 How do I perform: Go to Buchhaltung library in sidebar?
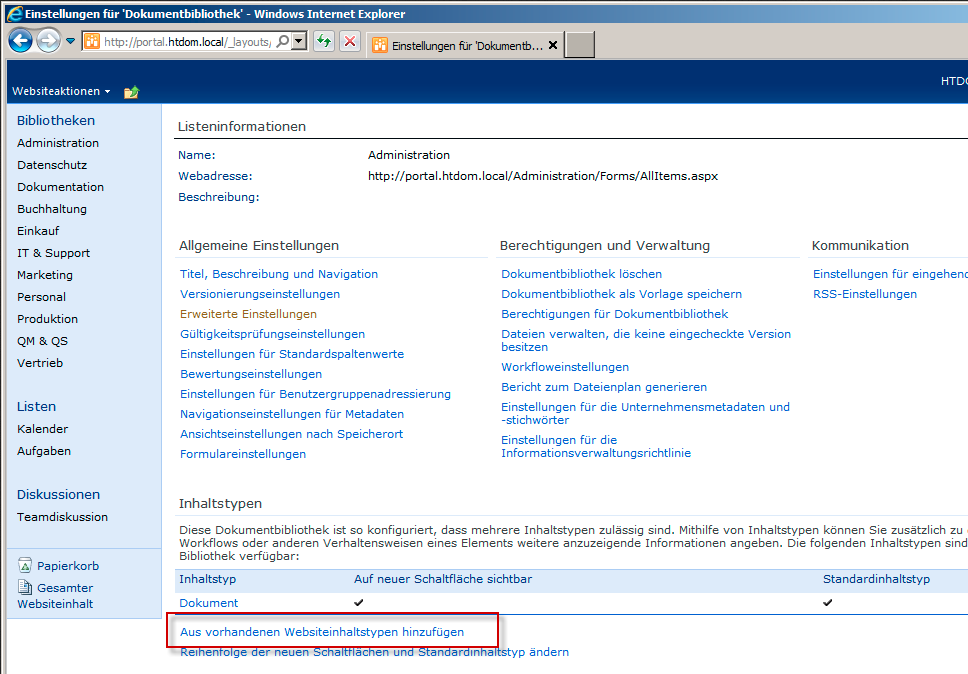tap(52, 209)
